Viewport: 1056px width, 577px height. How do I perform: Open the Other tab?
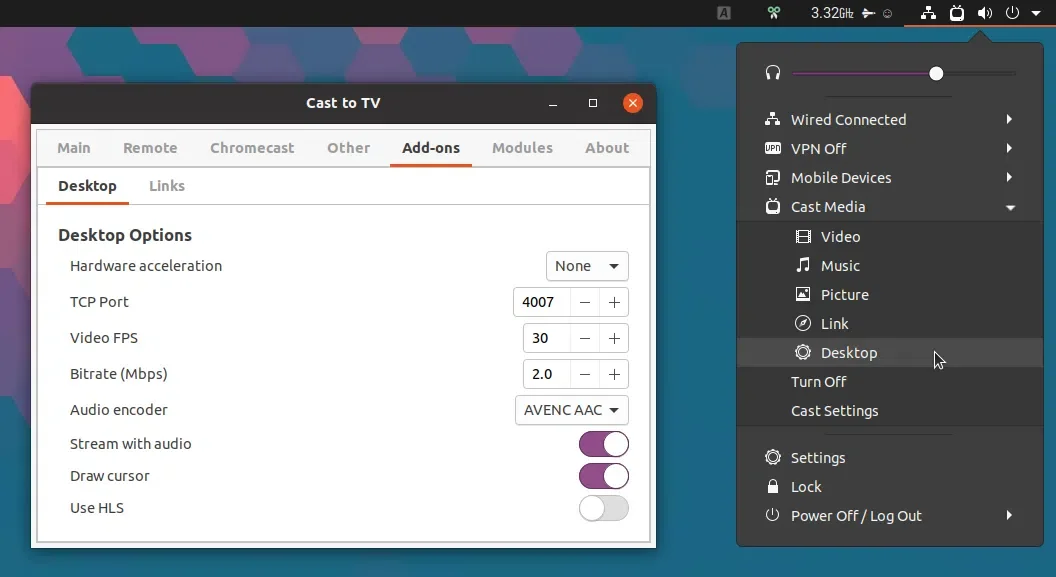pos(348,147)
